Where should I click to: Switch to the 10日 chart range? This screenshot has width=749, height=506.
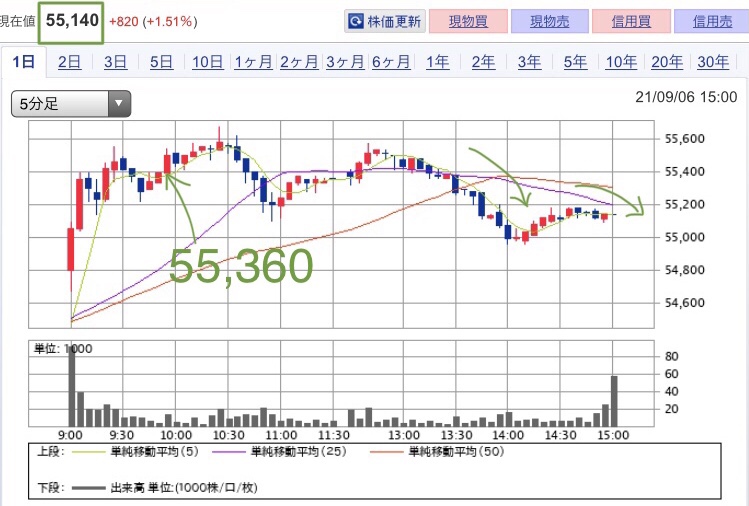click(x=207, y=62)
